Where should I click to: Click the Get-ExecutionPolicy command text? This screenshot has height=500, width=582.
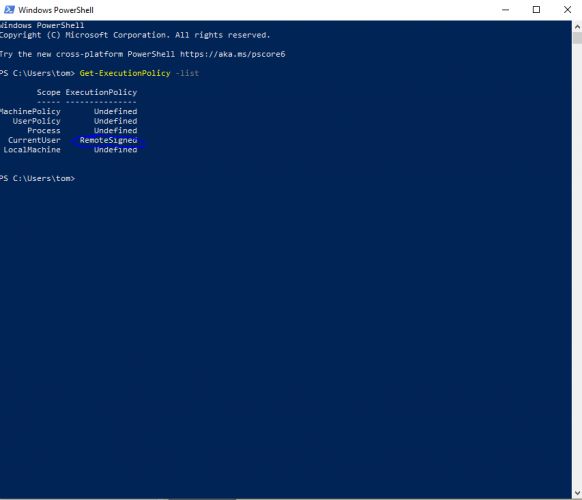coord(125,73)
